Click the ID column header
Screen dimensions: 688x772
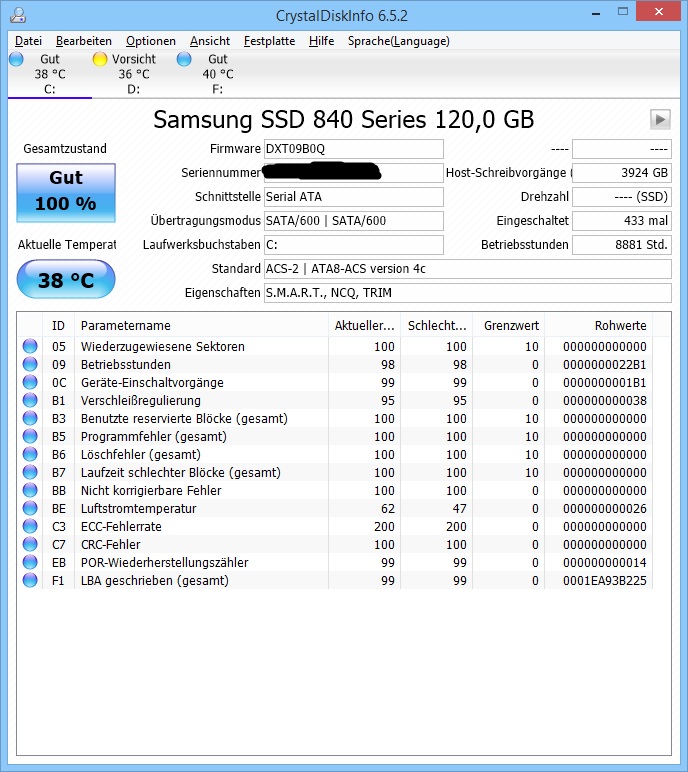[x=58, y=325]
